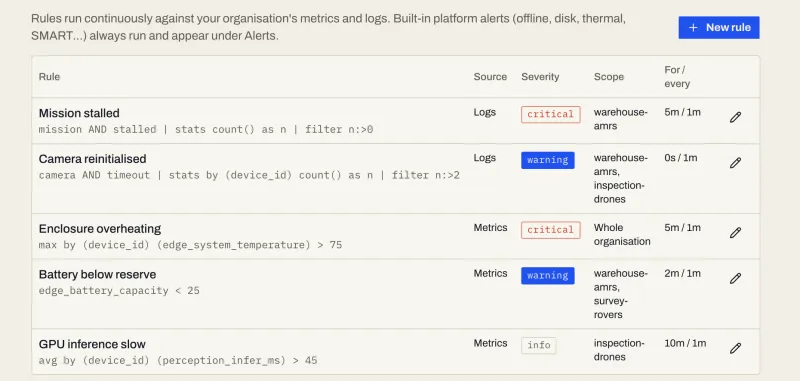This screenshot has height=381, width=800.
Task: Click the Scope column header
Action: (609, 77)
